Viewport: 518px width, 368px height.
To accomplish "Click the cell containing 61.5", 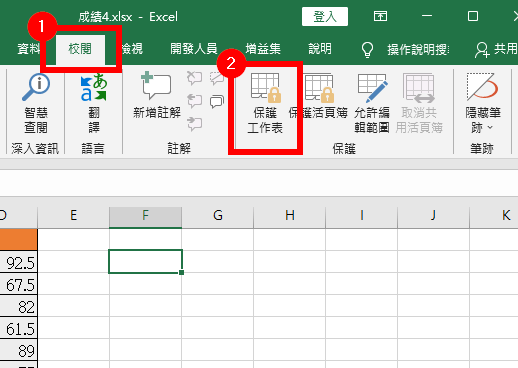I will pos(19,328).
